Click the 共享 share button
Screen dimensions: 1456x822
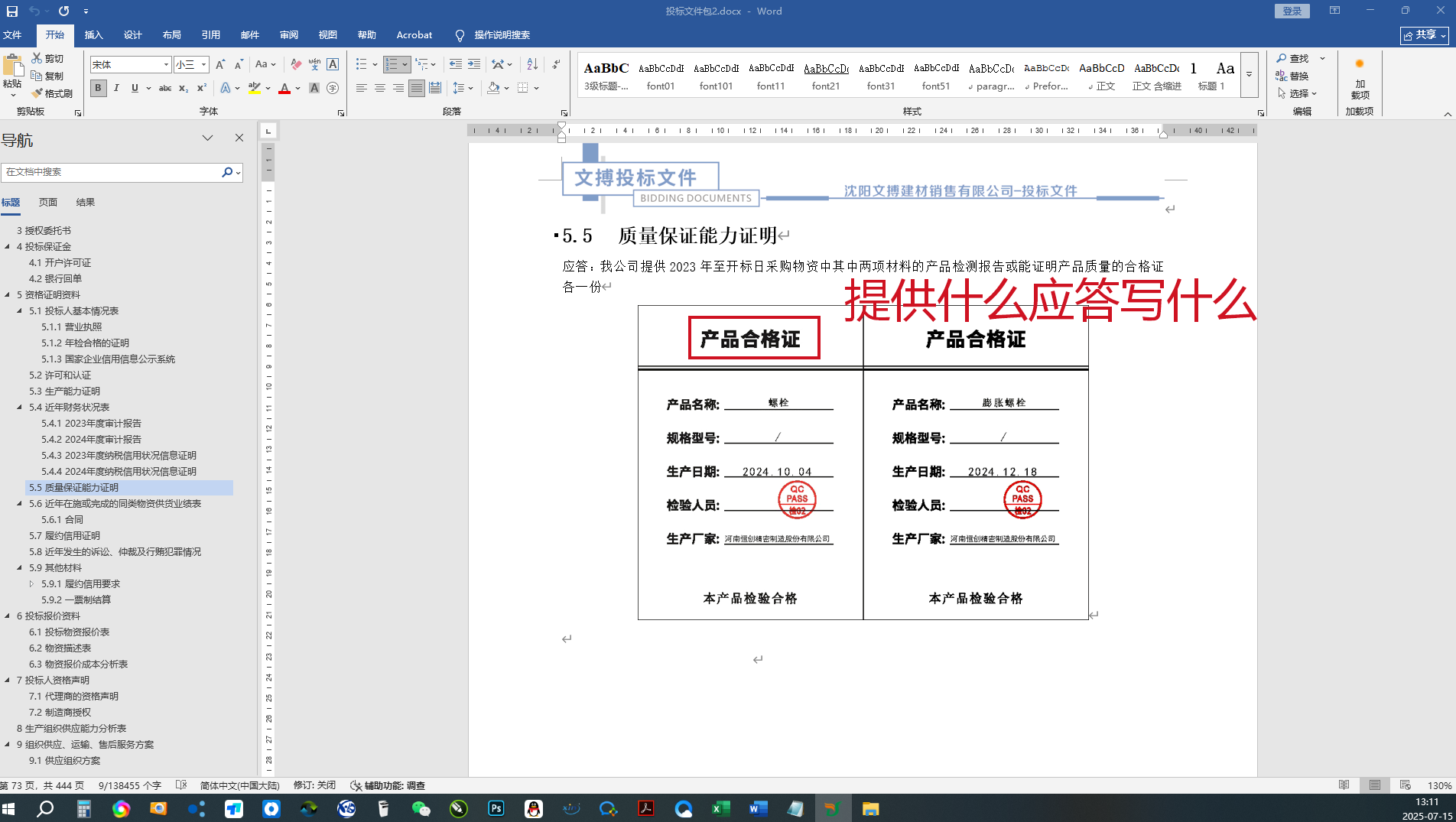[x=1425, y=35]
